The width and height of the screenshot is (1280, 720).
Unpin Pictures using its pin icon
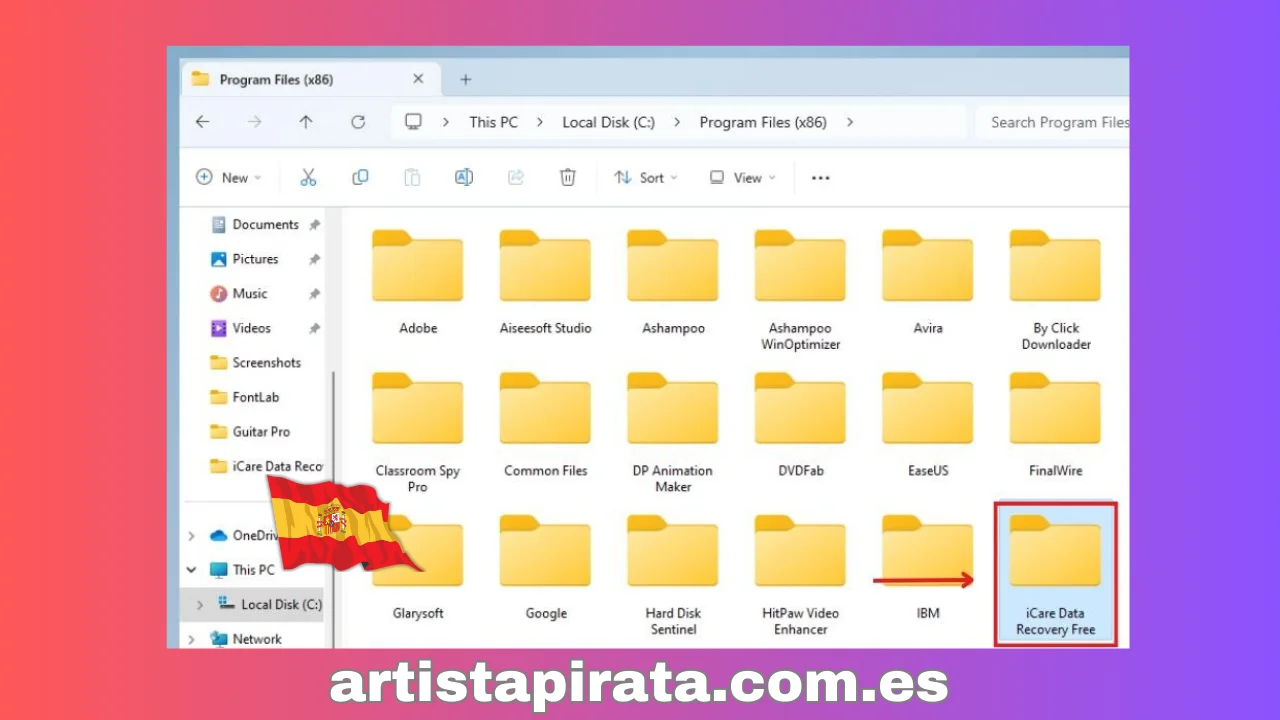[x=314, y=260]
